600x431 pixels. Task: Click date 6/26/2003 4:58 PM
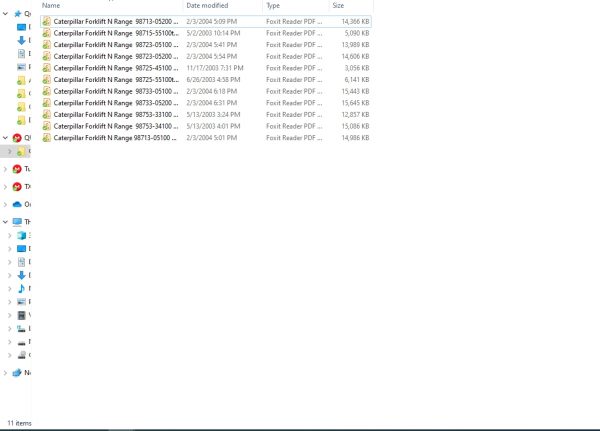tap(213, 80)
